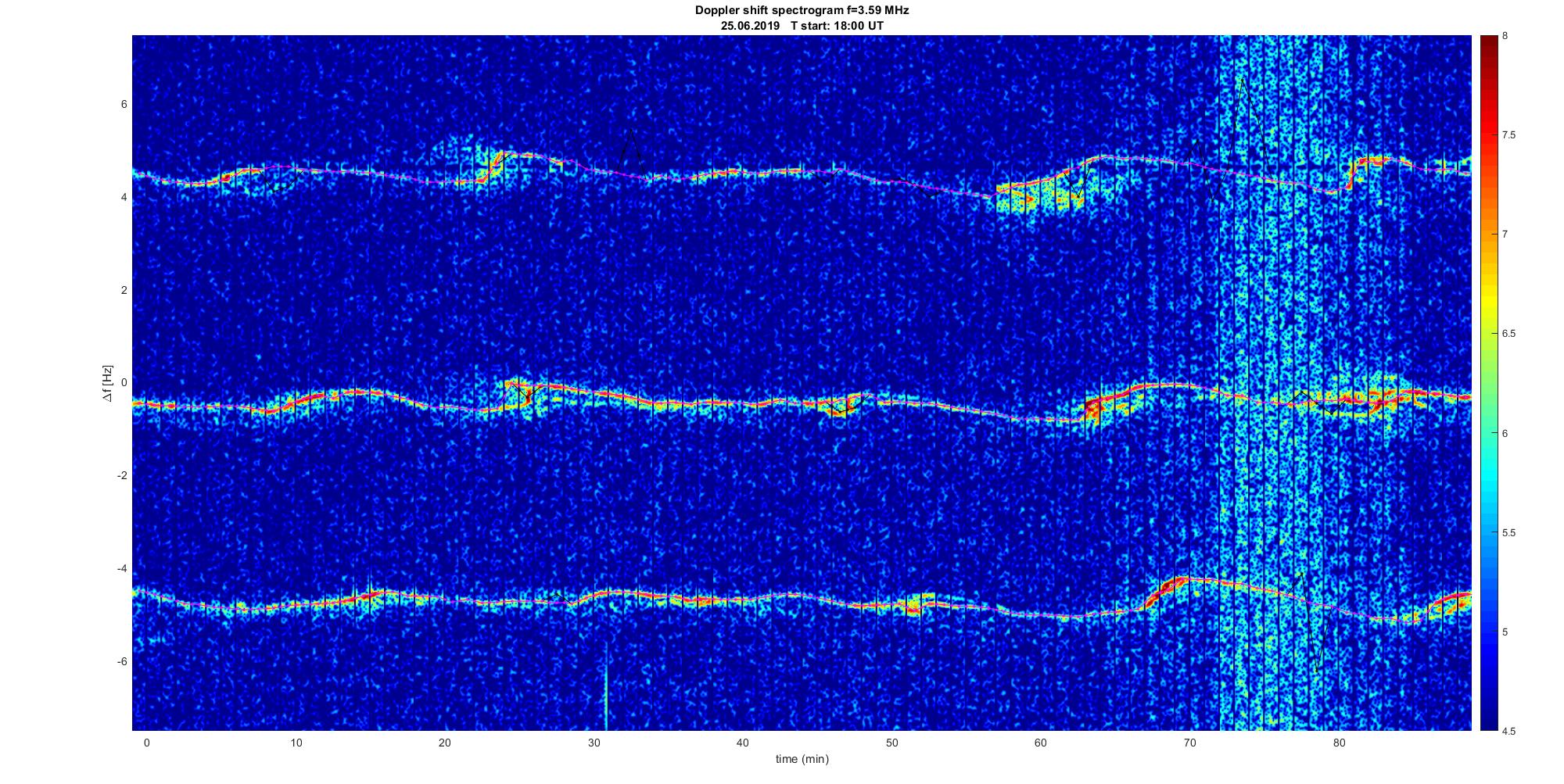Image resolution: width=1564 pixels, height=784 pixels.
Task: Click x-axis tick label '50'
Action: pos(892,743)
